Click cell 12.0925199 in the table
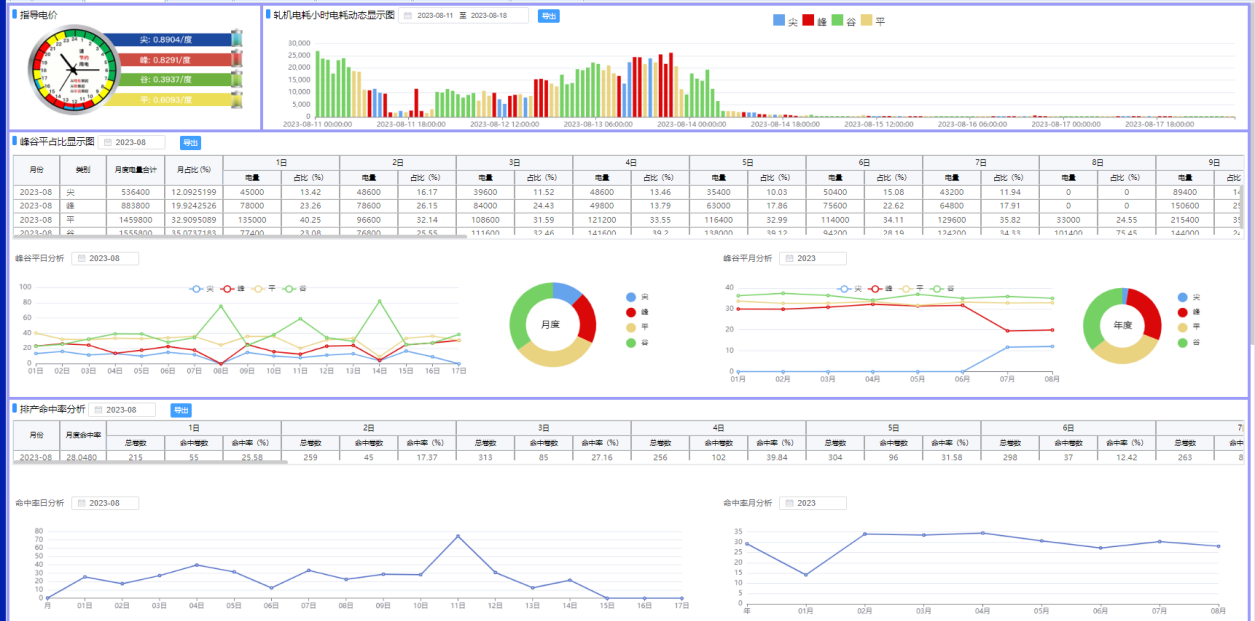The image size is (1255, 621). click(193, 191)
